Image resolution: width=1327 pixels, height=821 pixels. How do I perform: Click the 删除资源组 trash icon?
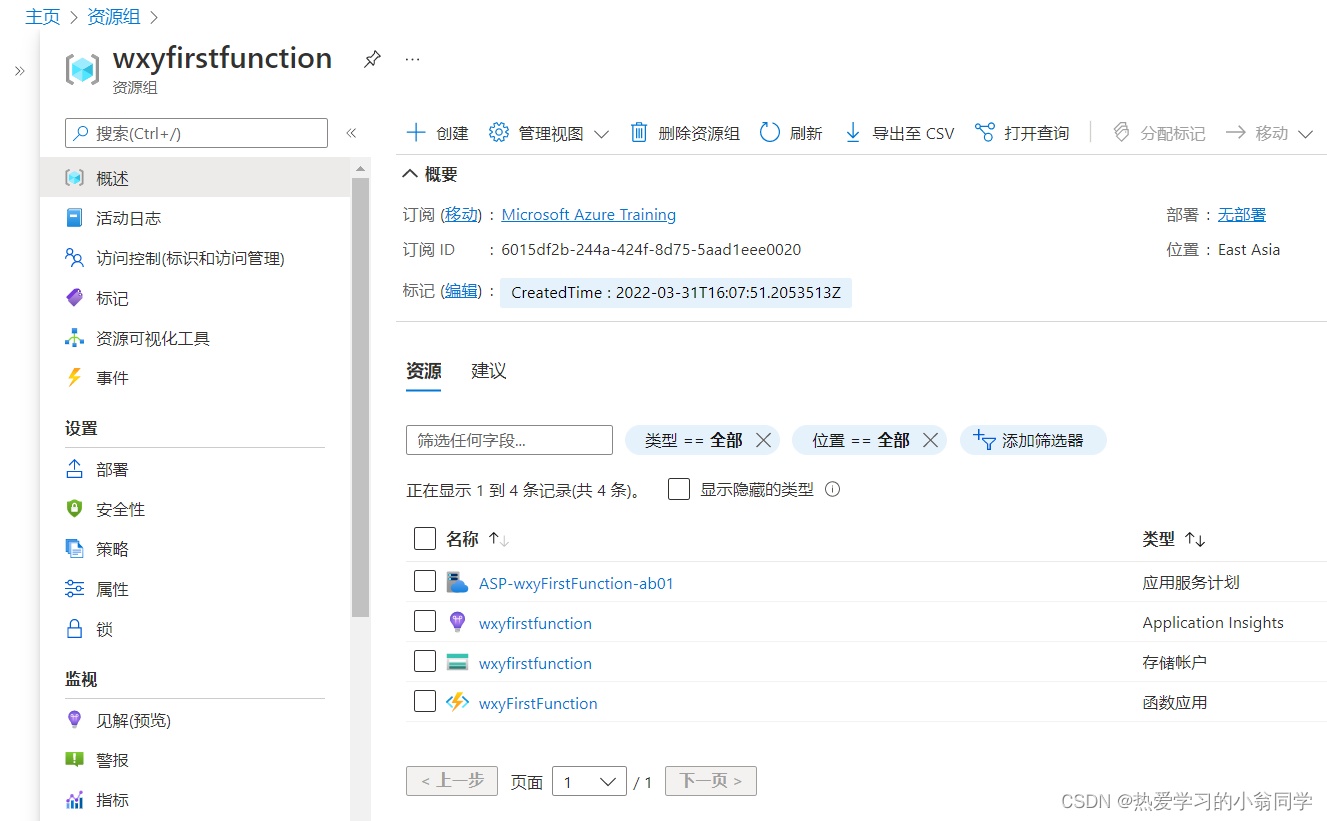(639, 133)
